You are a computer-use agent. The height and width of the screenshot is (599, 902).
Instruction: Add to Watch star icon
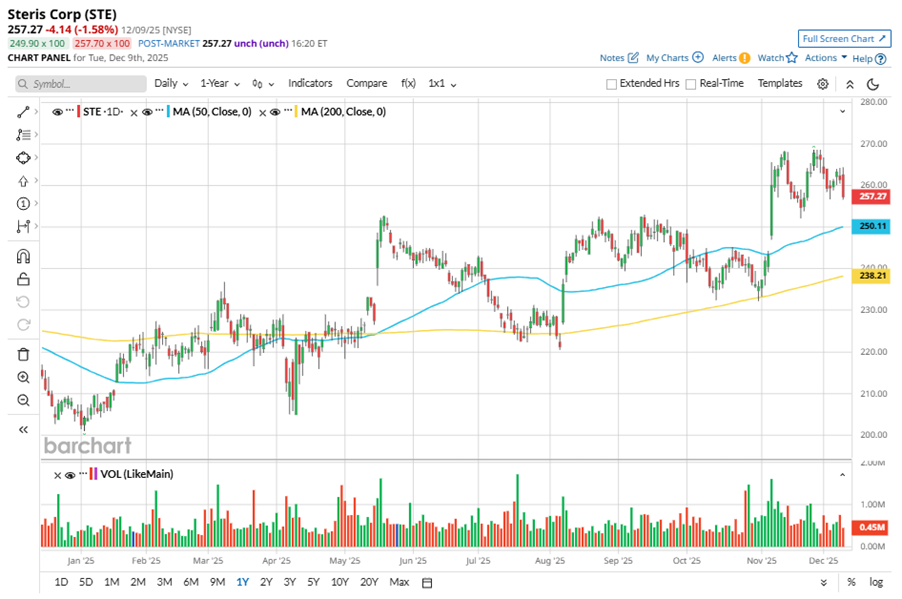click(x=792, y=57)
